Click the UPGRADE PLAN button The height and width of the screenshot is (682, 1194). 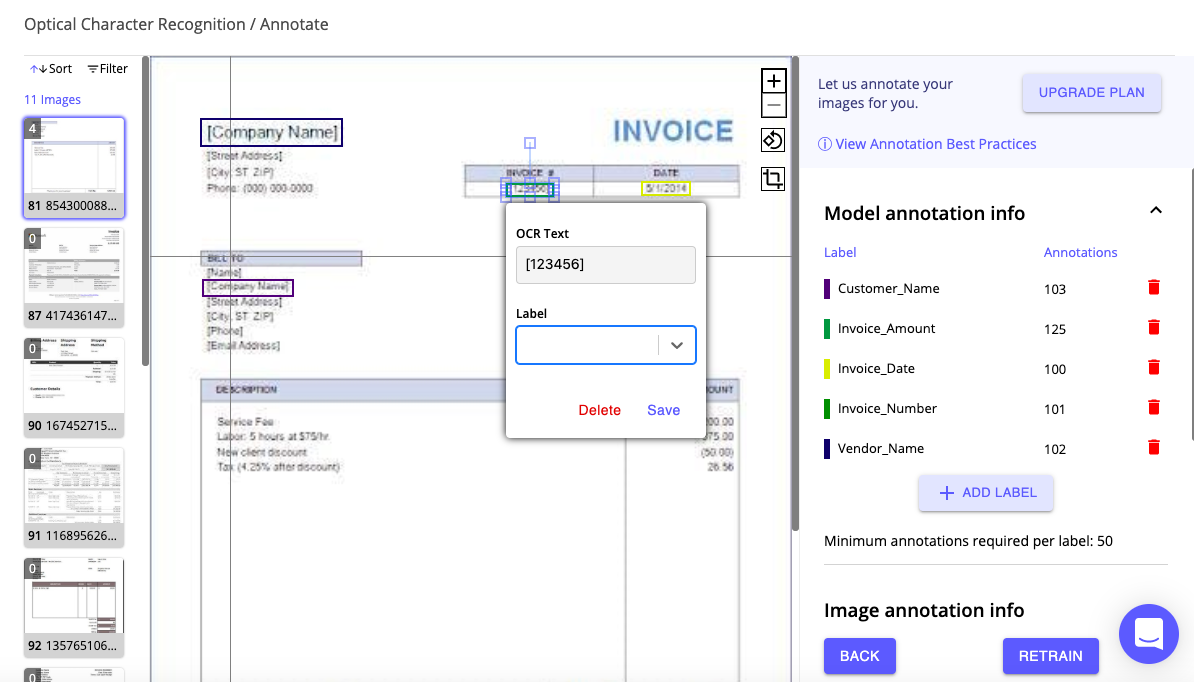pos(1091,92)
